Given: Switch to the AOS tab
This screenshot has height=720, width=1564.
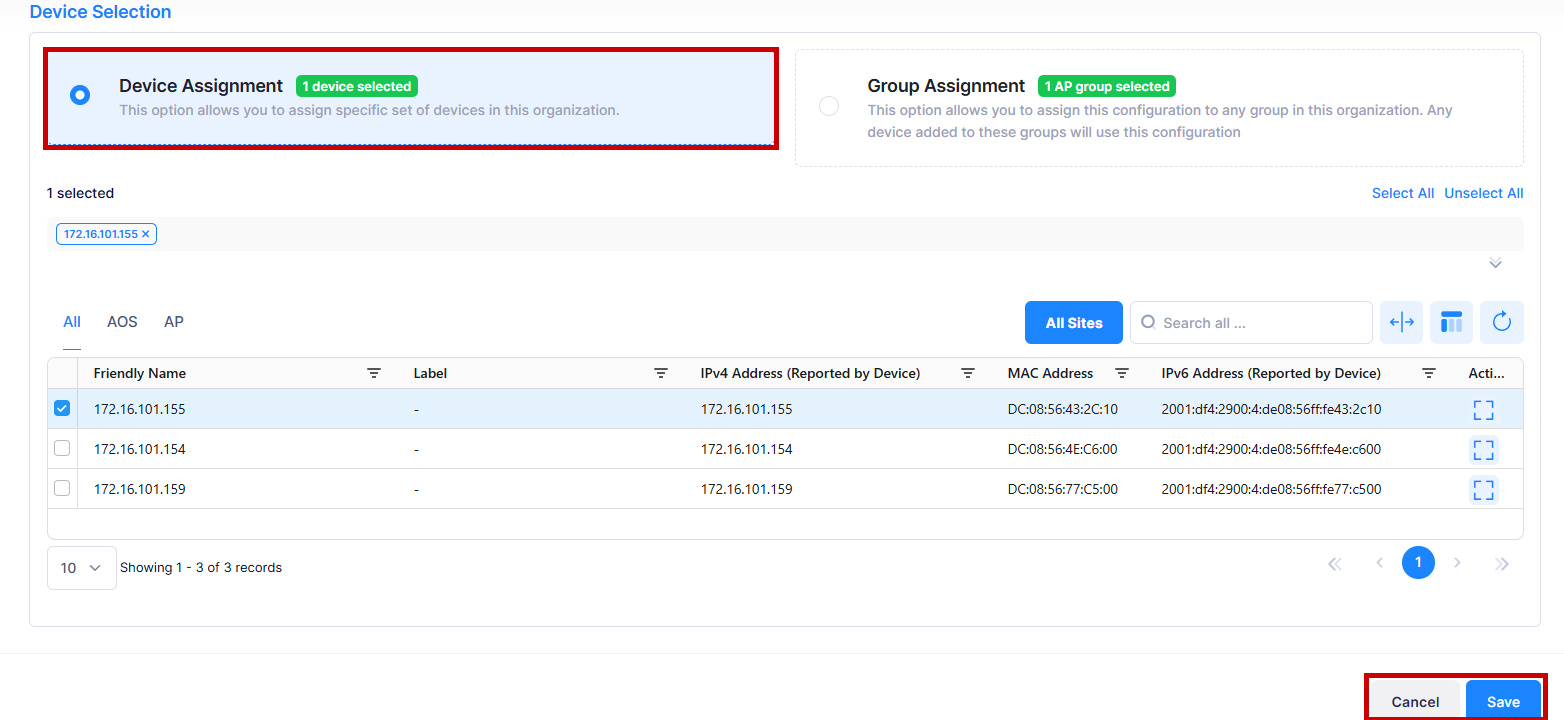Looking at the screenshot, I should pyautogui.click(x=122, y=321).
